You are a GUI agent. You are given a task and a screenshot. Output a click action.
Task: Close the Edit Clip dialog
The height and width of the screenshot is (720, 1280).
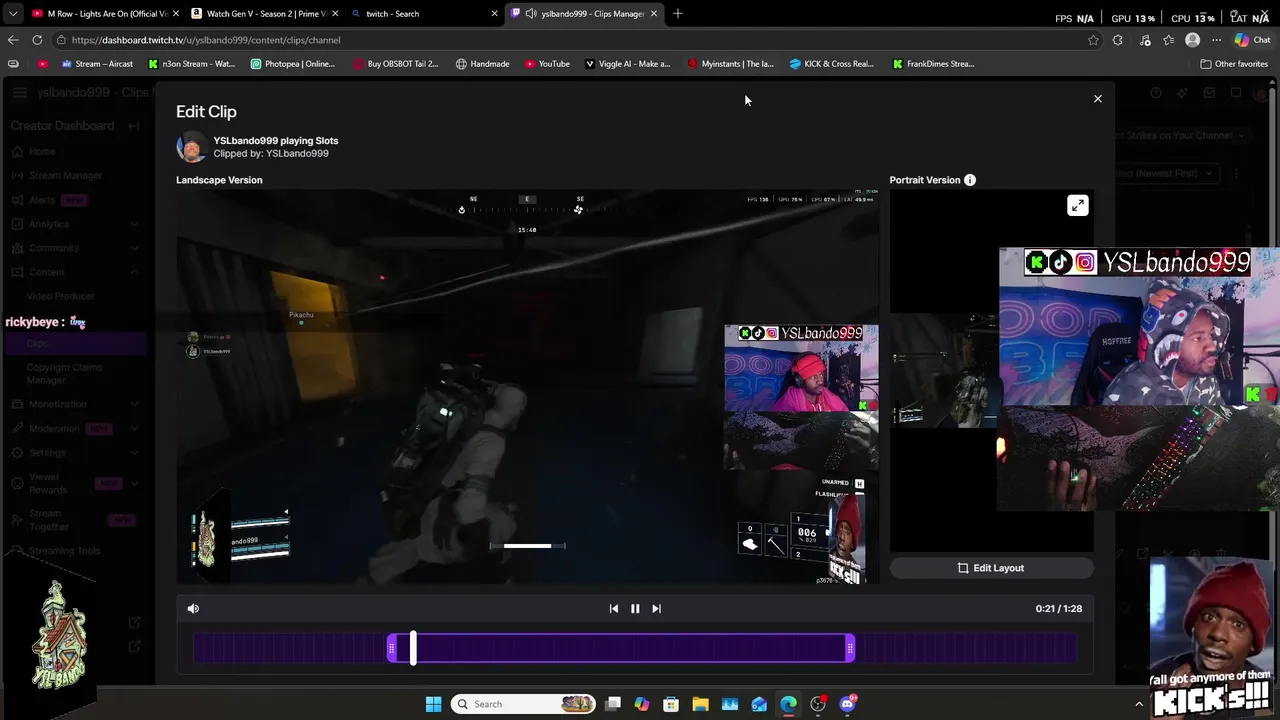tap(1097, 99)
